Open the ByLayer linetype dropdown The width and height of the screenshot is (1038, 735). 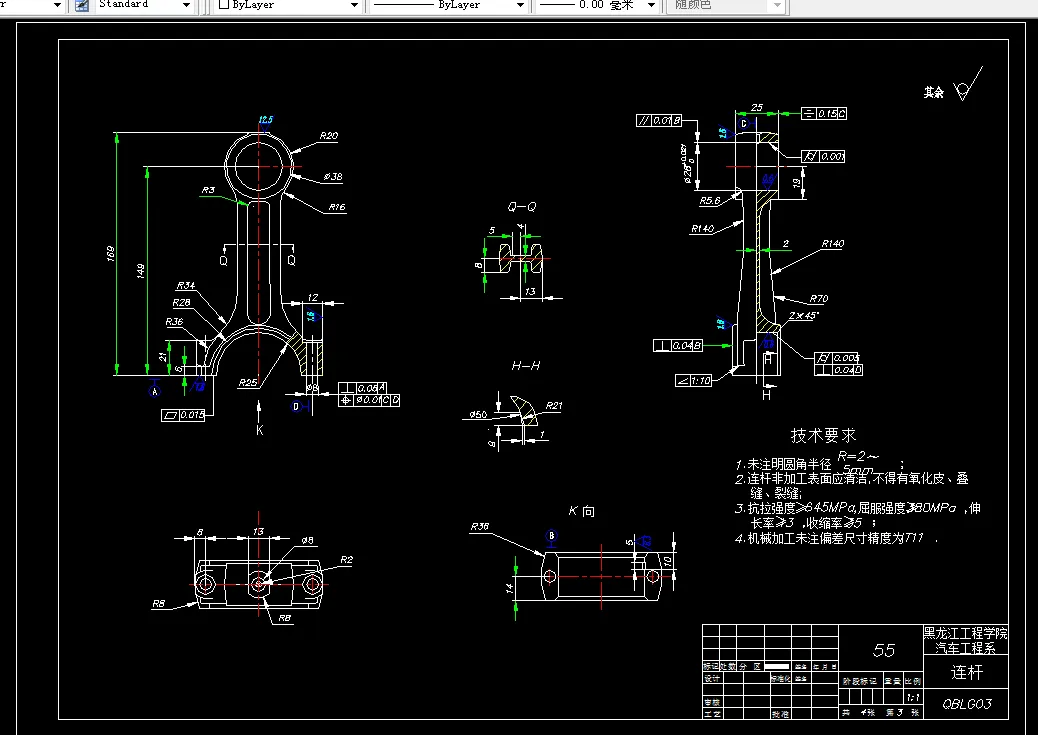point(520,5)
